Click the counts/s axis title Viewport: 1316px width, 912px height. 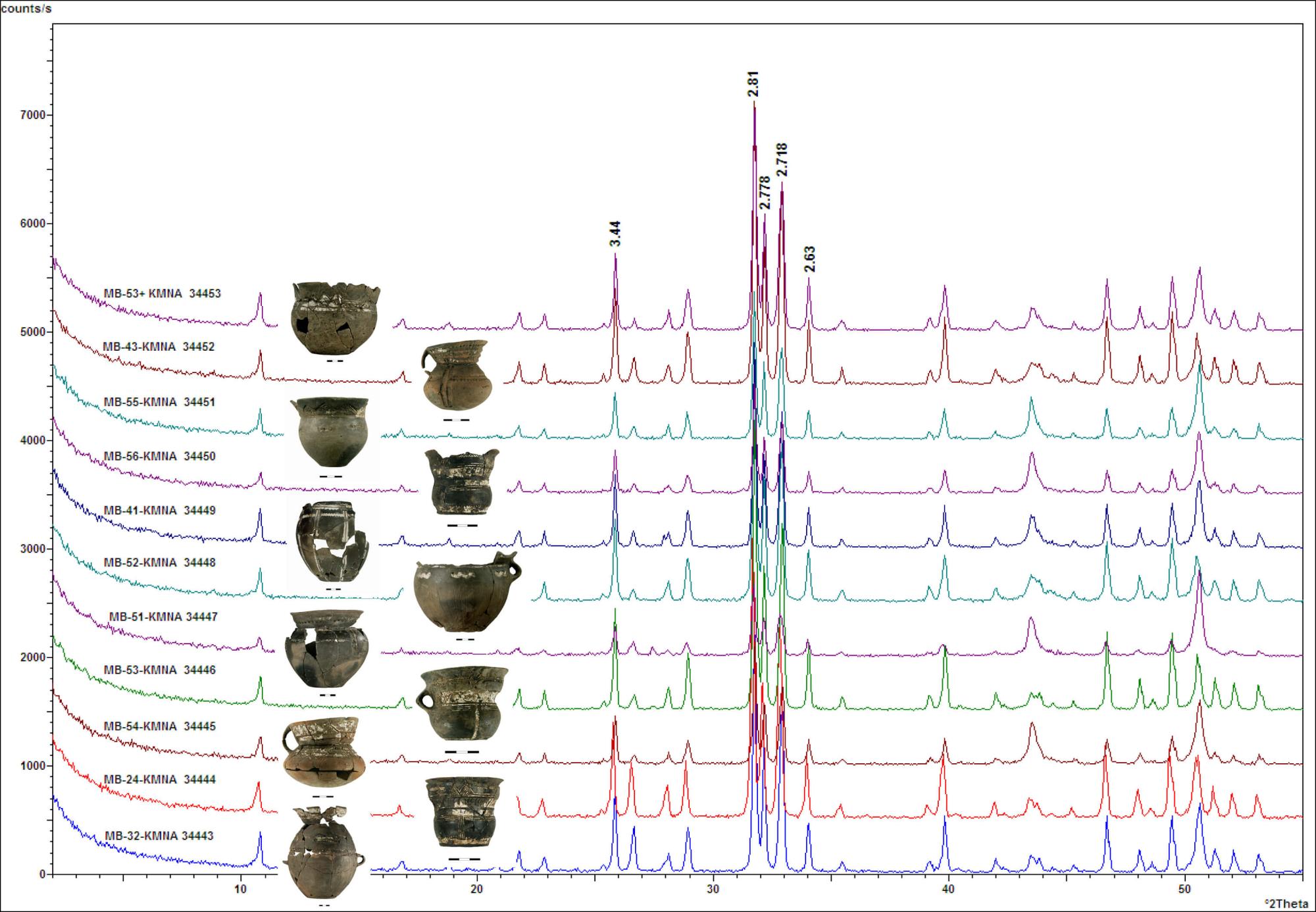pos(26,9)
